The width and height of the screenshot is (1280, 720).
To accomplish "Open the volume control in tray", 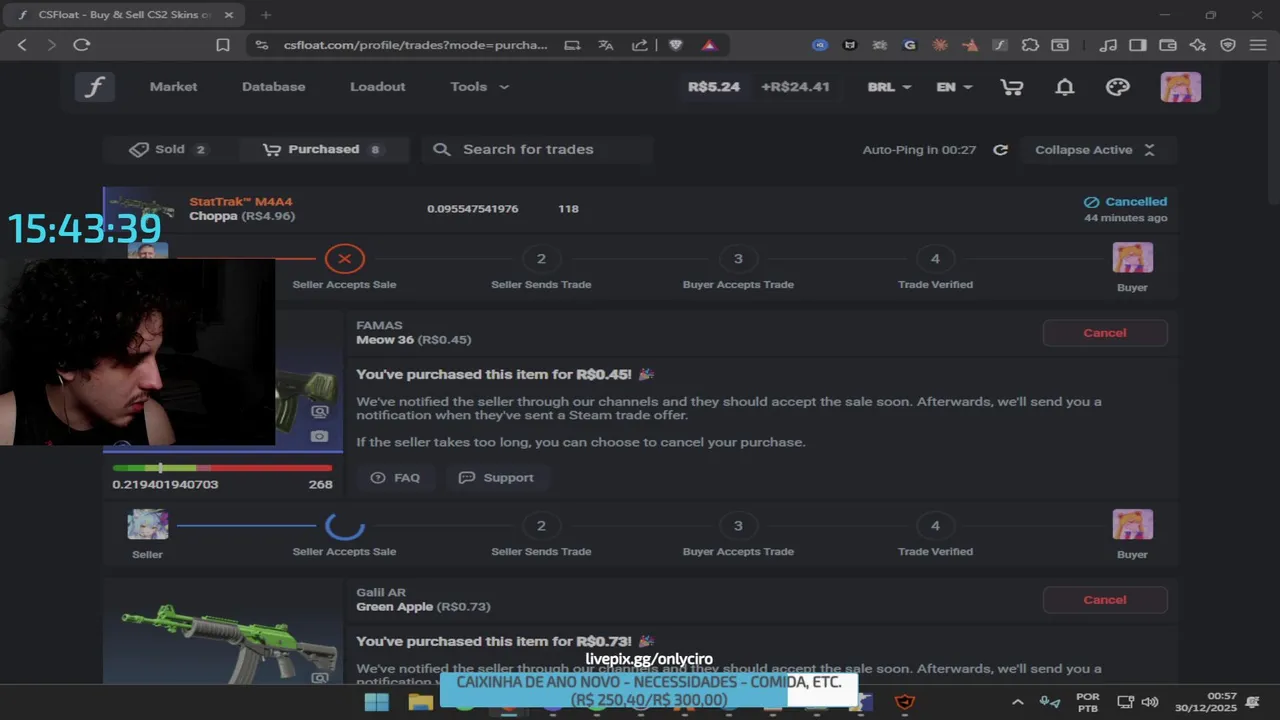I will [1150, 702].
